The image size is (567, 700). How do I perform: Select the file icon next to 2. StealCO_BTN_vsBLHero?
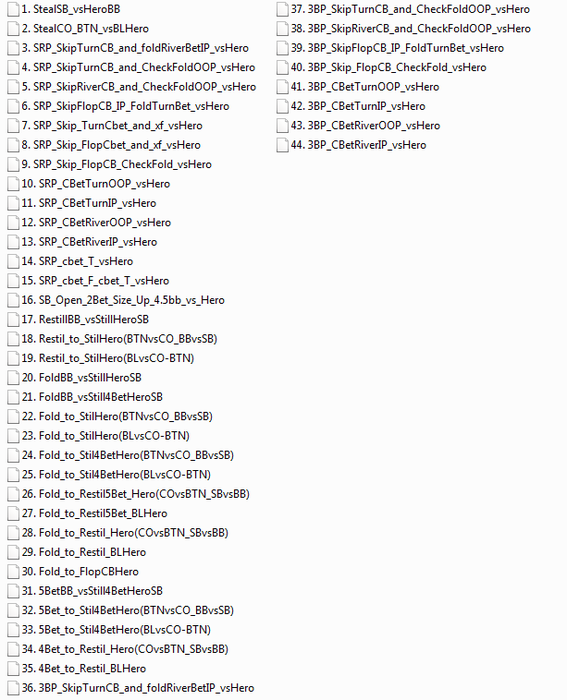click(13, 29)
